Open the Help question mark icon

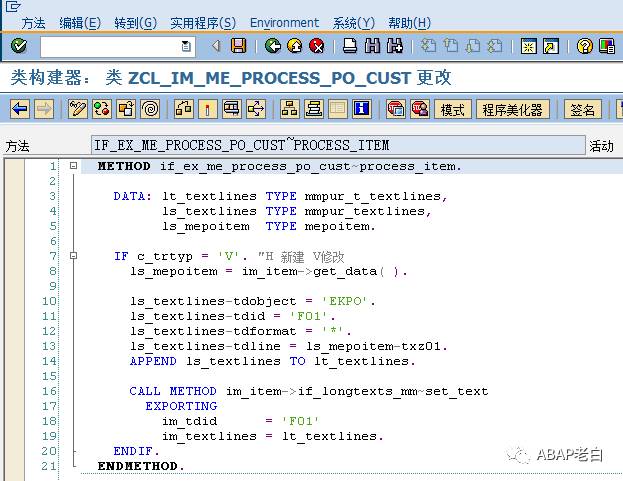tap(584, 46)
